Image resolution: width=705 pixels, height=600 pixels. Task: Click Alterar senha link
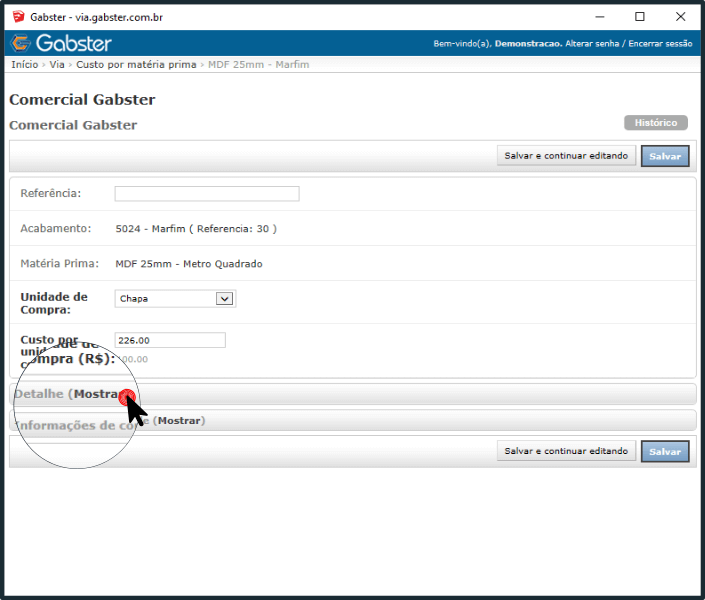click(592, 44)
